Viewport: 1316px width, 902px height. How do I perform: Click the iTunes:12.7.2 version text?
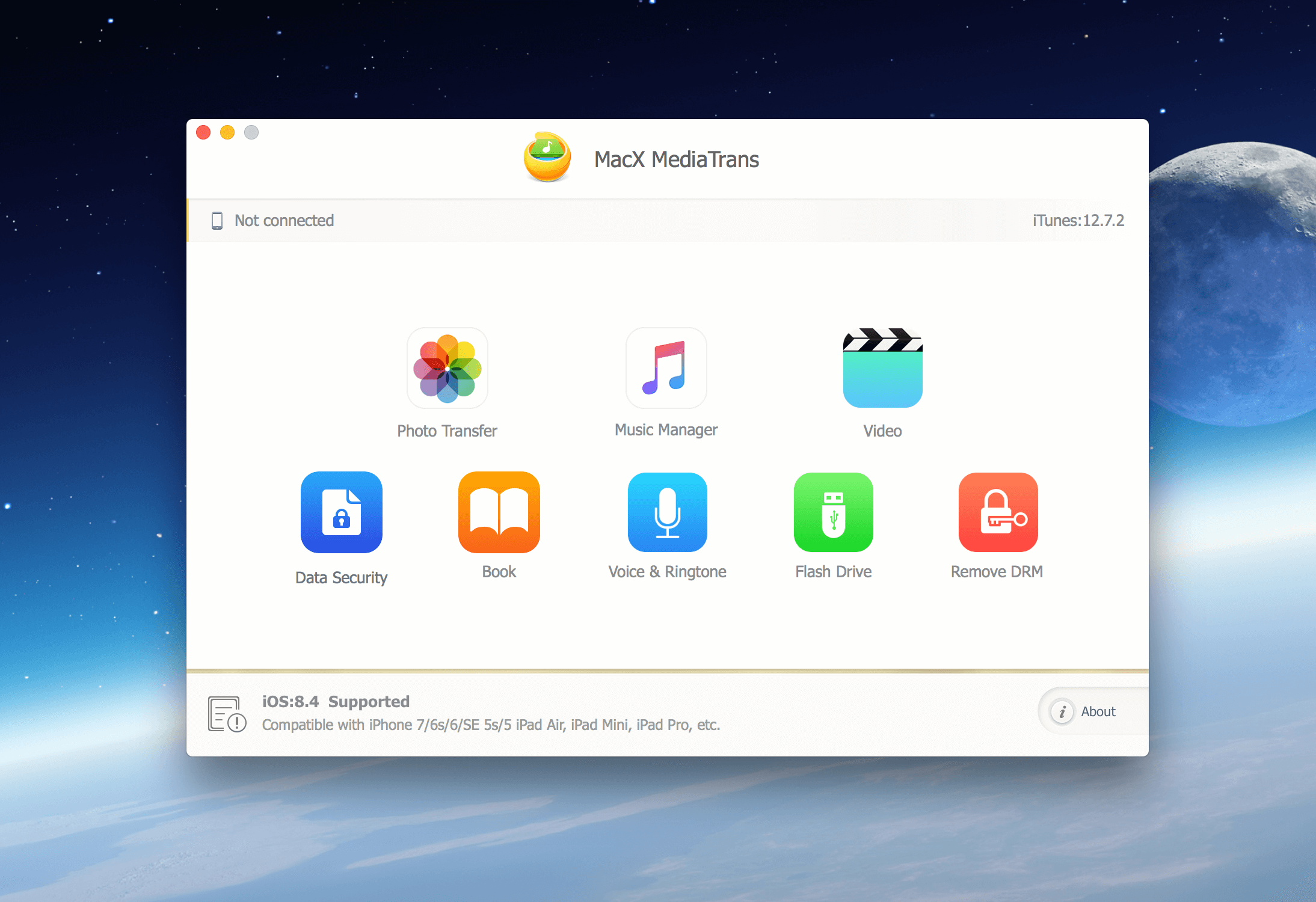1078,221
